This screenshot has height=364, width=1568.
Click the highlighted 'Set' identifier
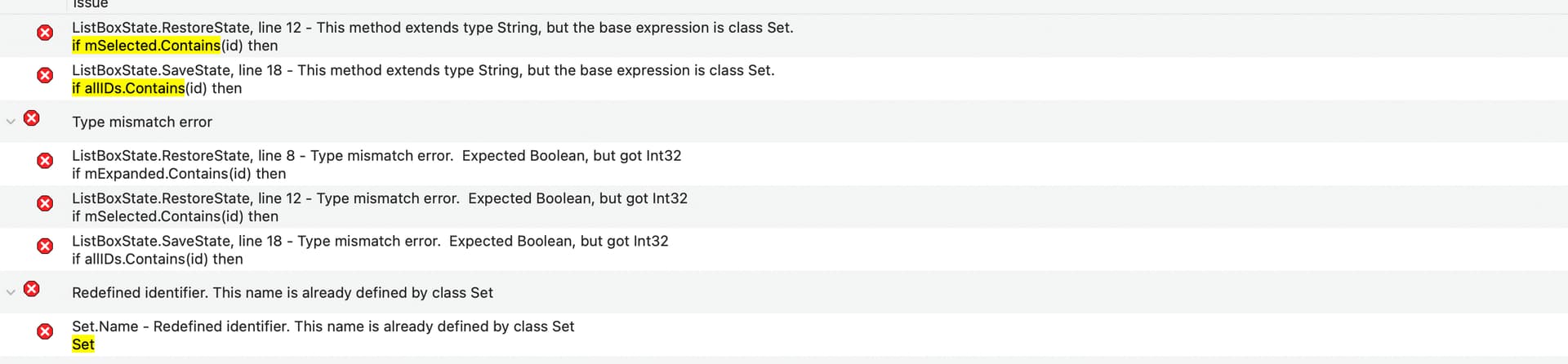click(x=83, y=344)
